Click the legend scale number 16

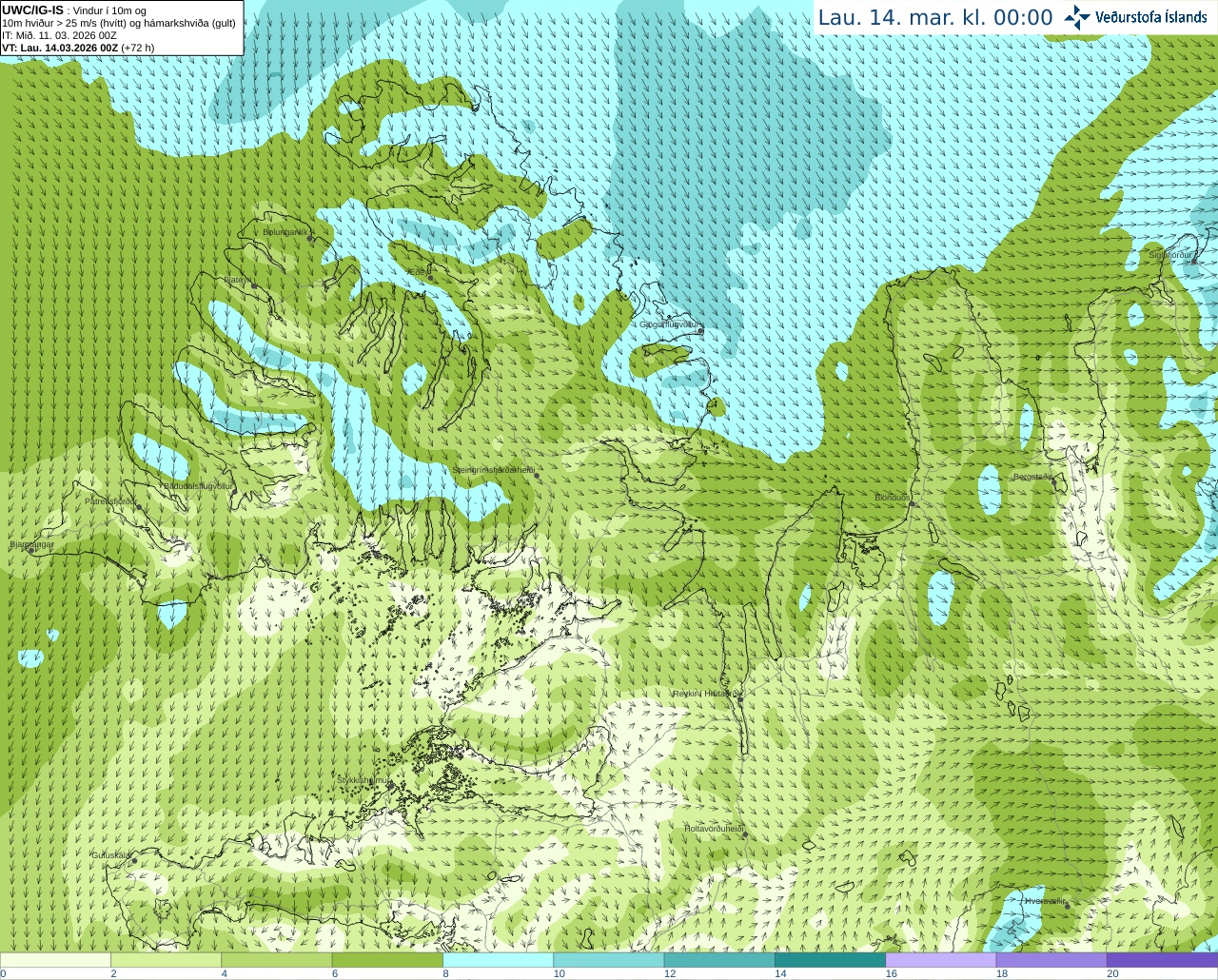point(892,973)
